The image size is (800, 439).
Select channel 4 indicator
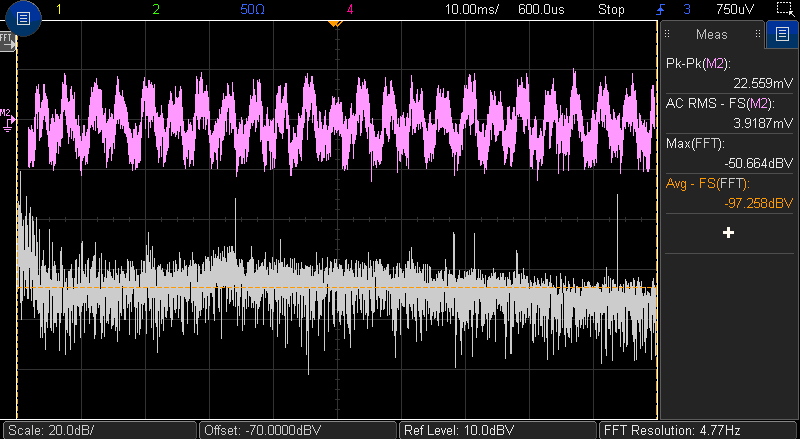pos(349,9)
